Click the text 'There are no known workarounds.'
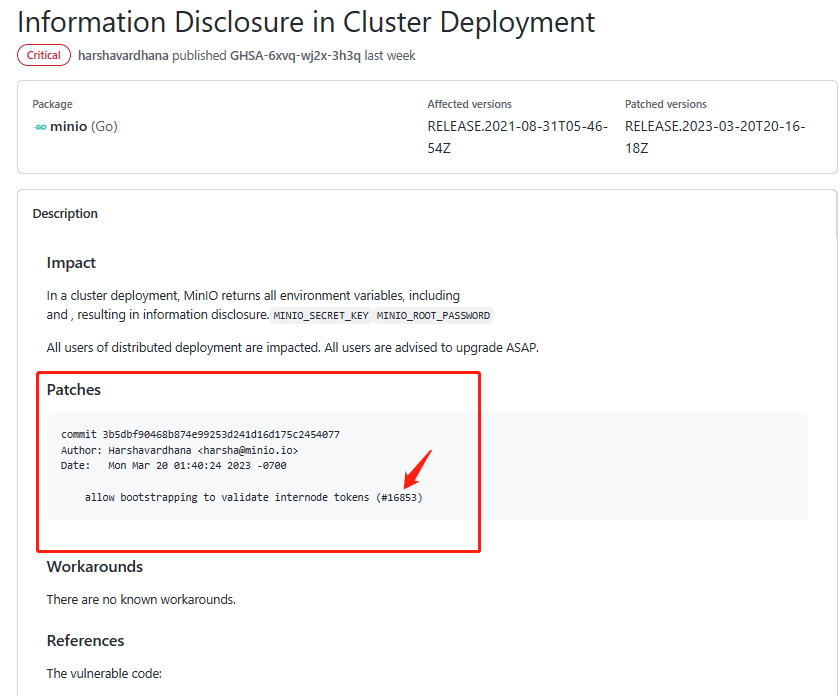This screenshot has width=840, height=696. pyautogui.click(x=141, y=600)
